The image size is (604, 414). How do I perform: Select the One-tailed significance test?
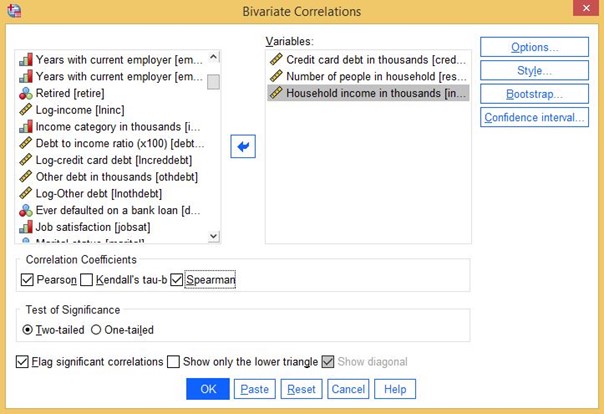[96, 329]
